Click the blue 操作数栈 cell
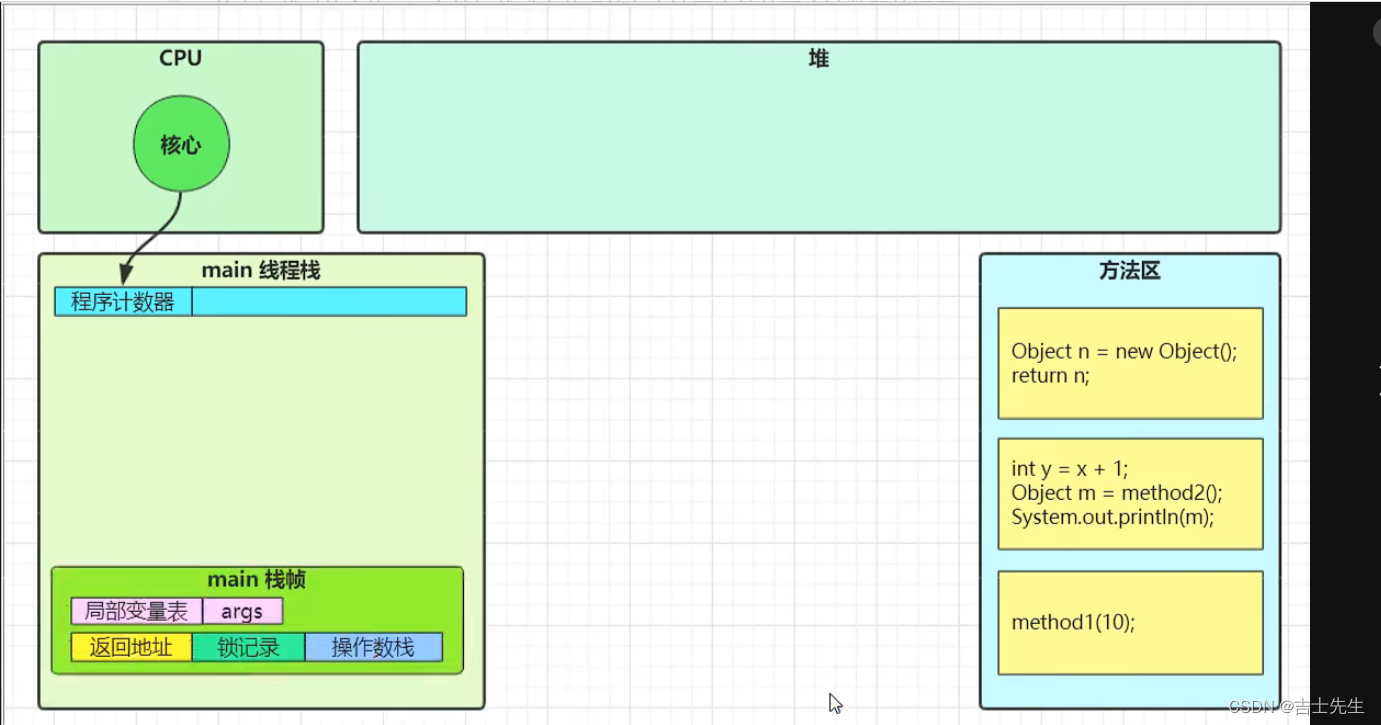 pos(373,647)
